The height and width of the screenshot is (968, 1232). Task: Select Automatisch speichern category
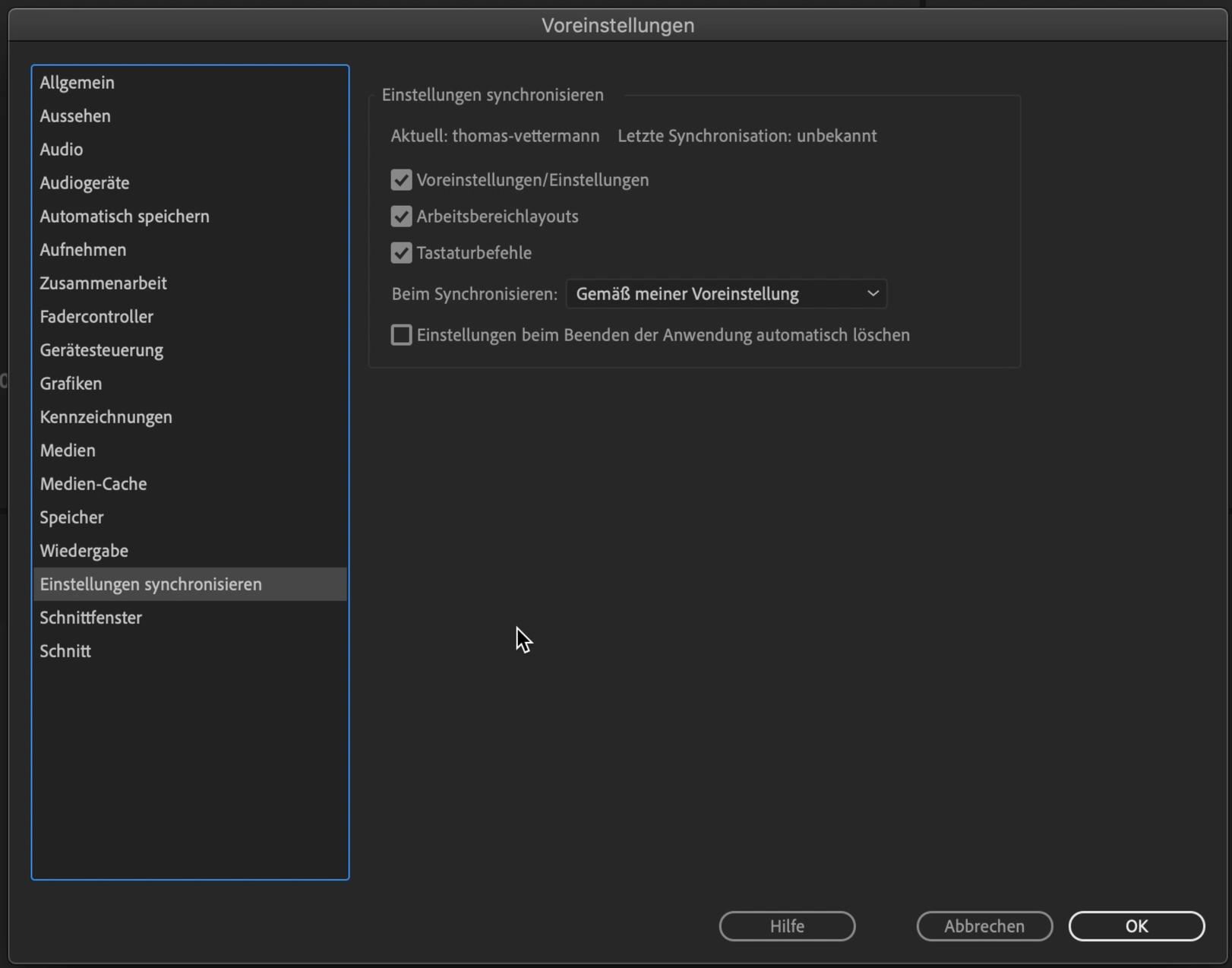coord(125,217)
